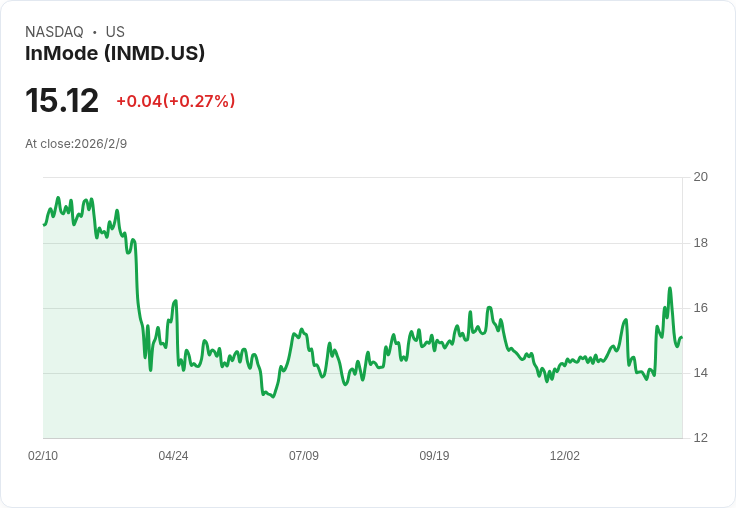This screenshot has height=508, width=736.
Task: Click the +0.04(+0.27%) price change
Action: point(176,101)
